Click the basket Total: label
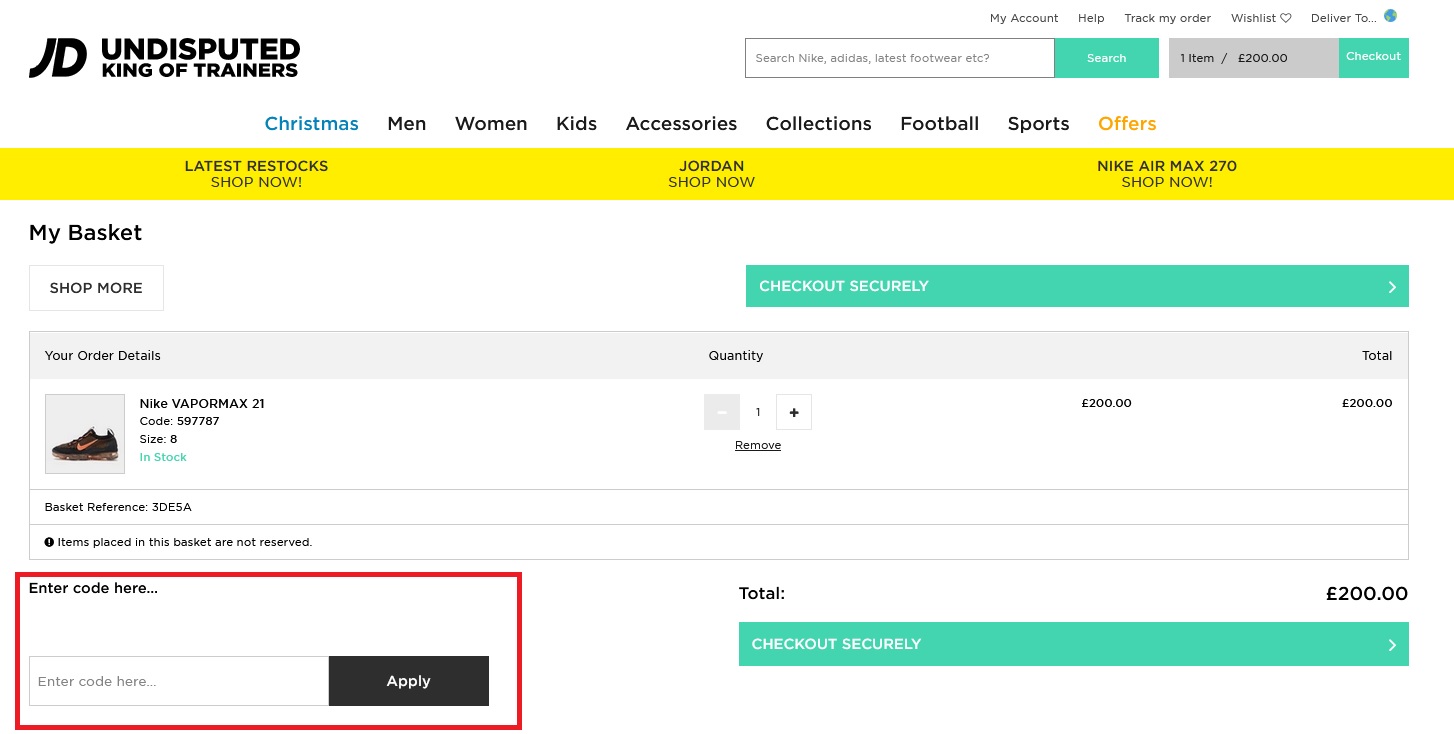1454x734 pixels. pos(762,593)
